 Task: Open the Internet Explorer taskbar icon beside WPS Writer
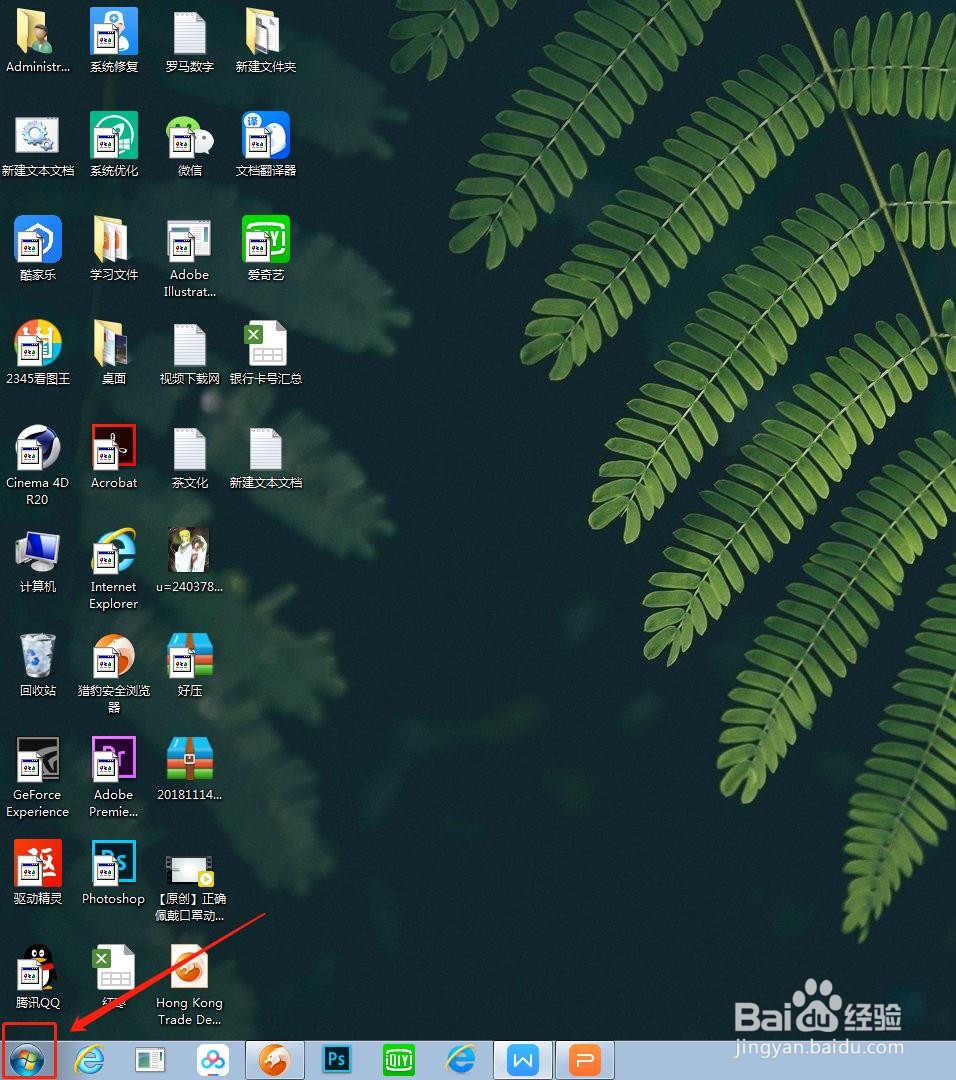click(x=461, y=1059)
